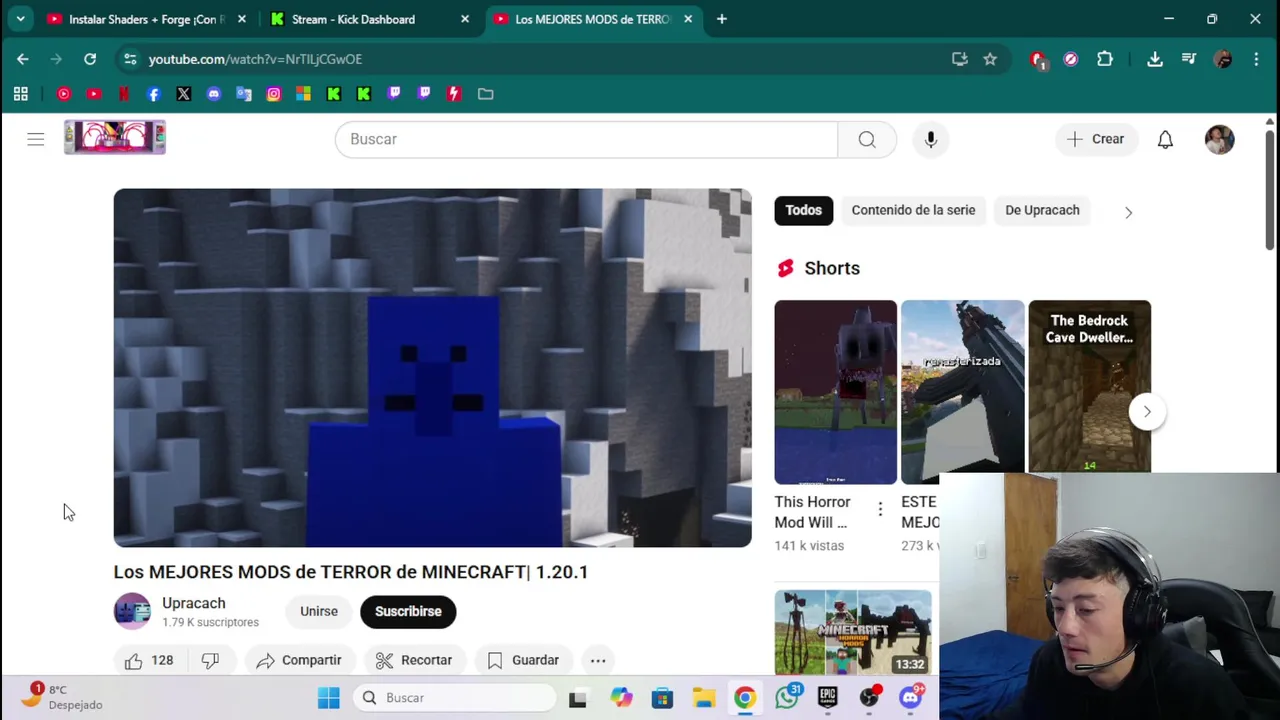Viewport: 1280px width, 720px height.
Task: Open Facebook bookmark
Action: pyautogui.click(x=154, y=94)
